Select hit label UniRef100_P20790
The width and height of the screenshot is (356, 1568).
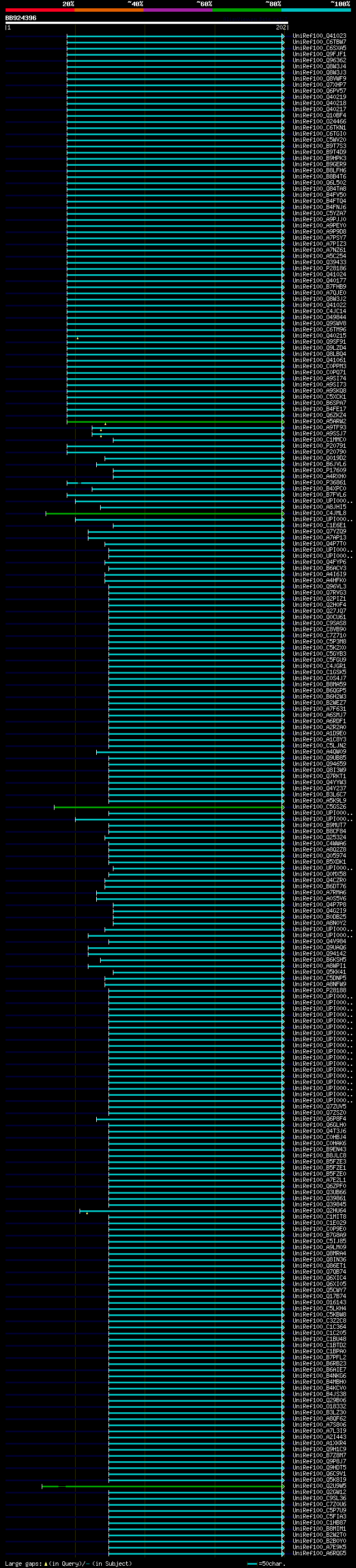tap(319, 452)
